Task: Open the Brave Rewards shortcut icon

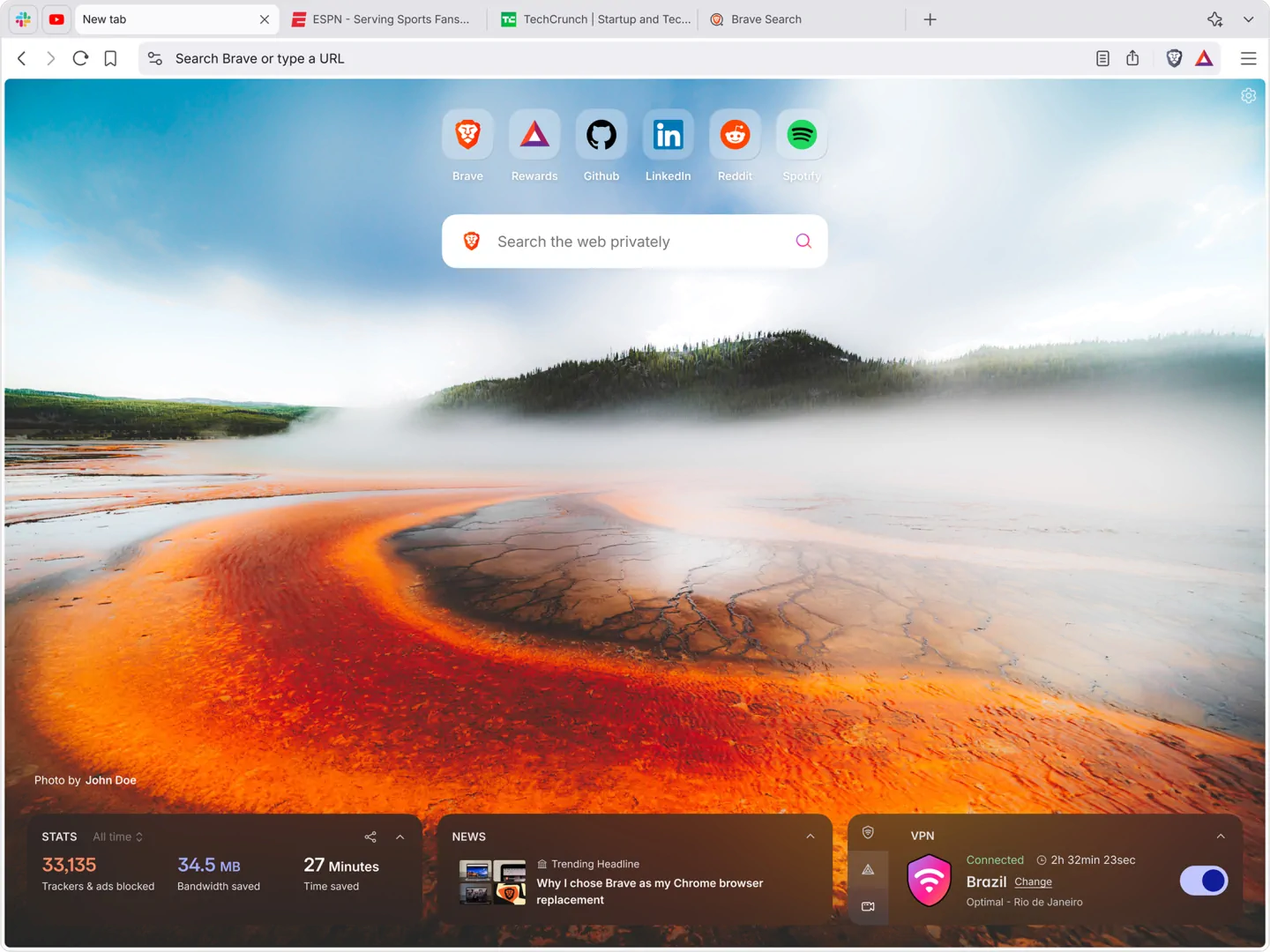Action: tap(534, 135)
